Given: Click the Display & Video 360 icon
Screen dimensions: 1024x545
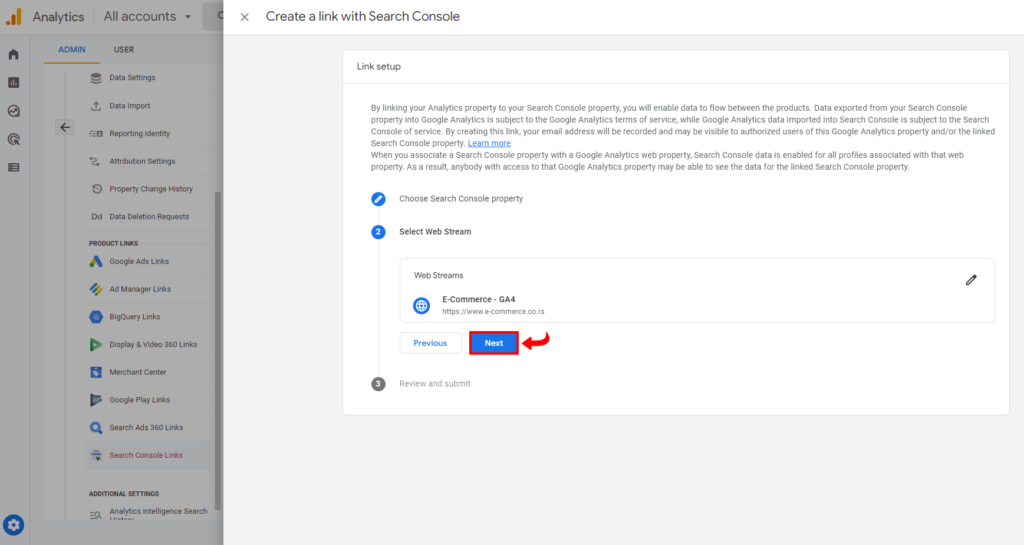Looking at the screenshot, I should pyautogui.click(x=96, y=345).
